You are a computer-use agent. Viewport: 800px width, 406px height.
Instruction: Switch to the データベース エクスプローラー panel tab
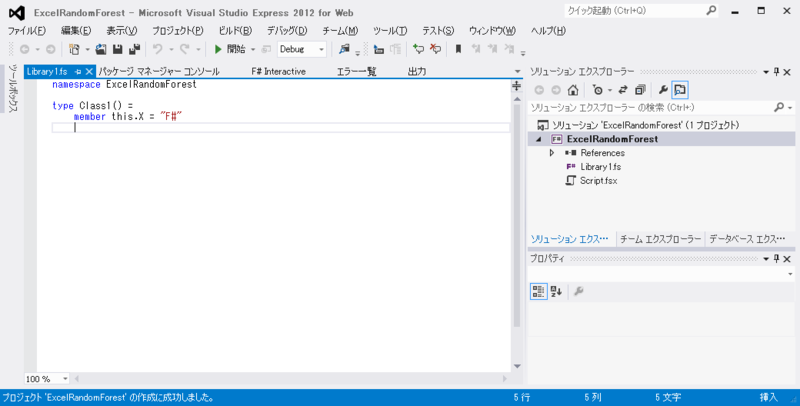click(x=747, y=239)
